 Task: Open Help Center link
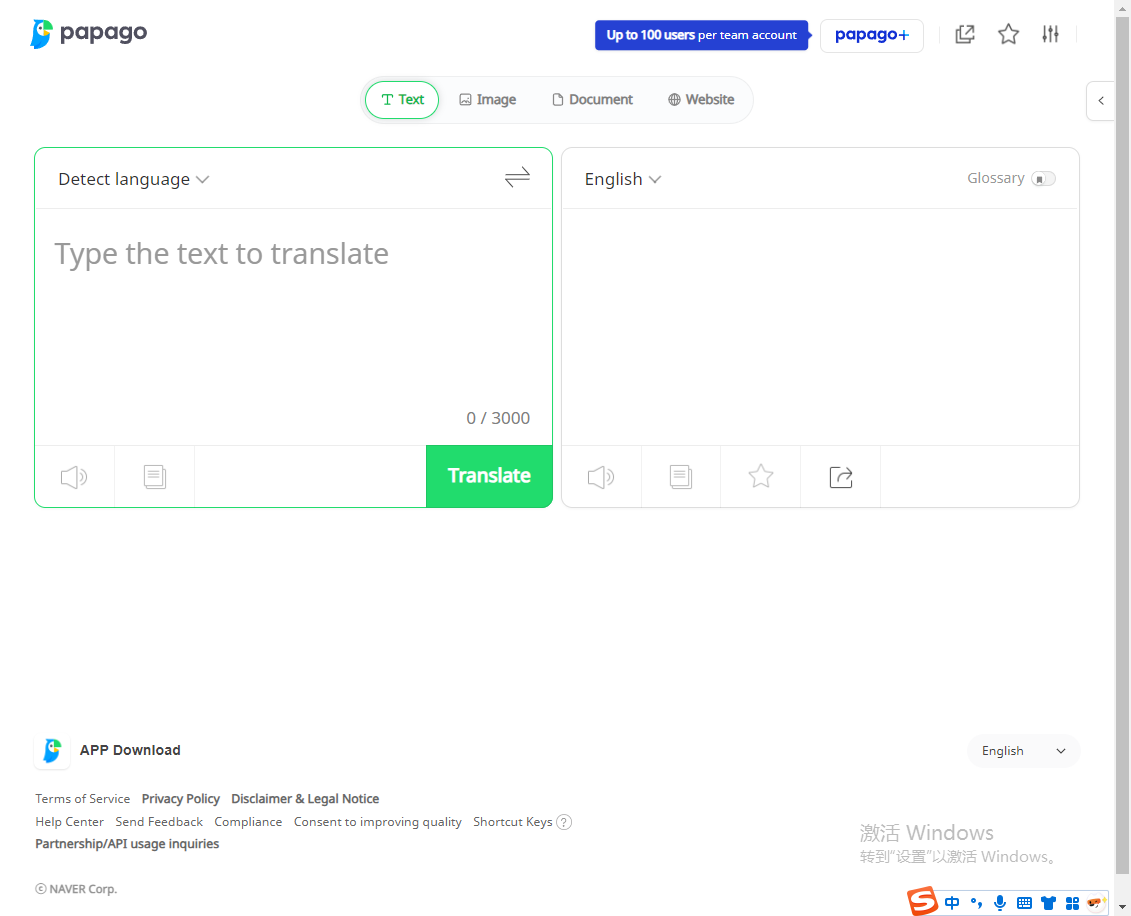coord(69,822)
